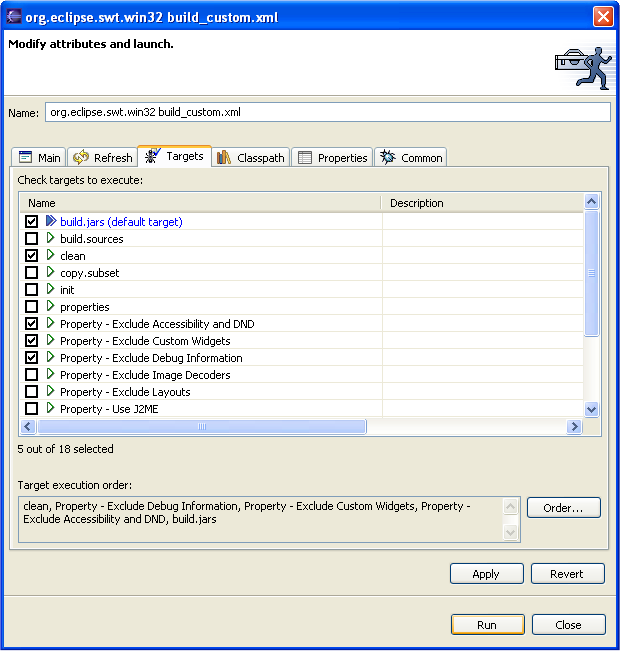Click the Refresh tab arrows icon
Image resolution: width=620 pixels, height=651 pixels.
(81, 157)
